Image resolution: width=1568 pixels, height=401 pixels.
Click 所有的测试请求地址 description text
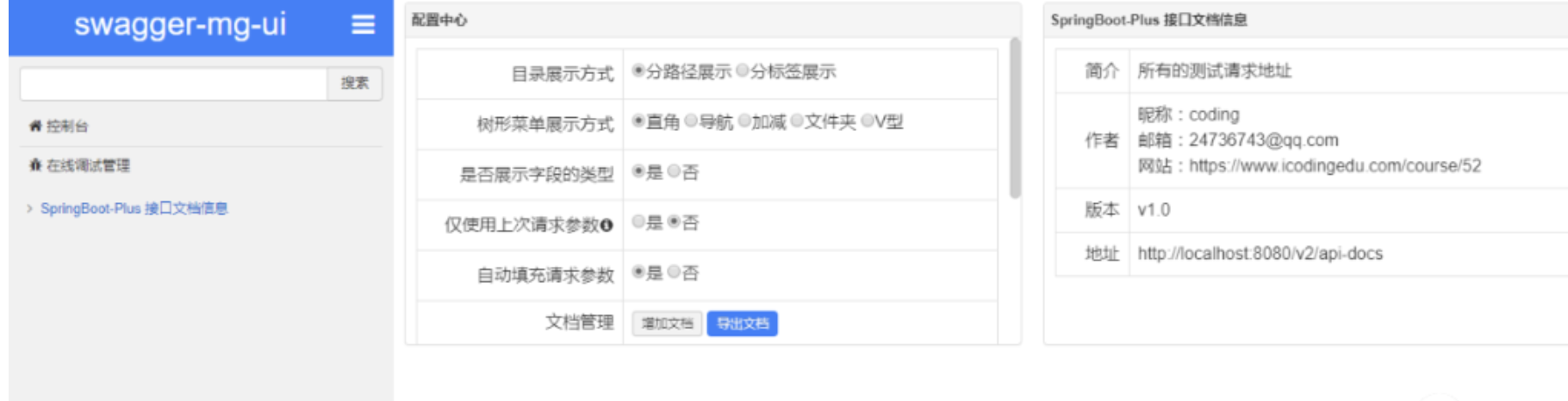pos(1214,71)
